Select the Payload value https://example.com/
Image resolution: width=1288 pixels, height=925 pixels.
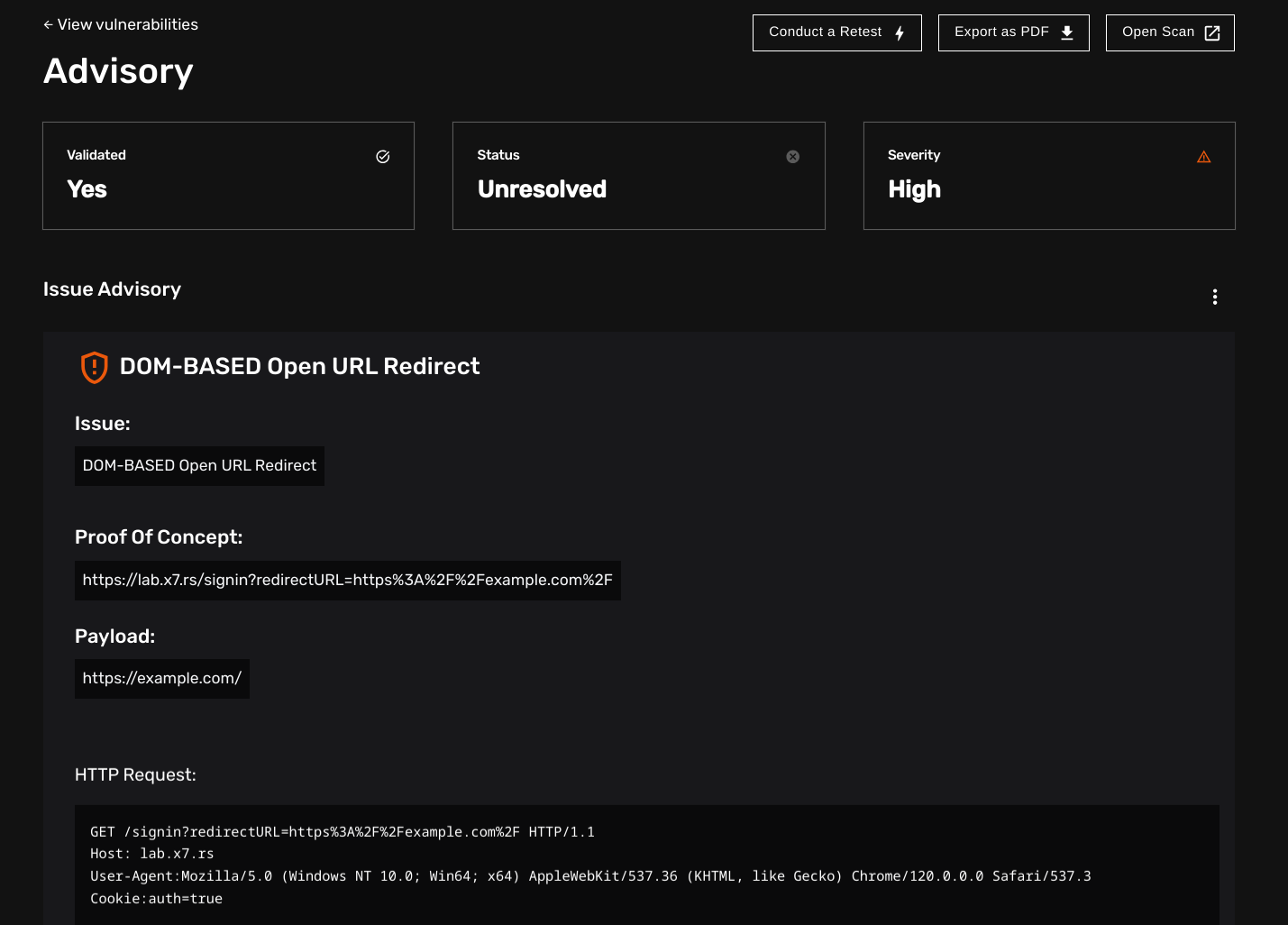161,678
